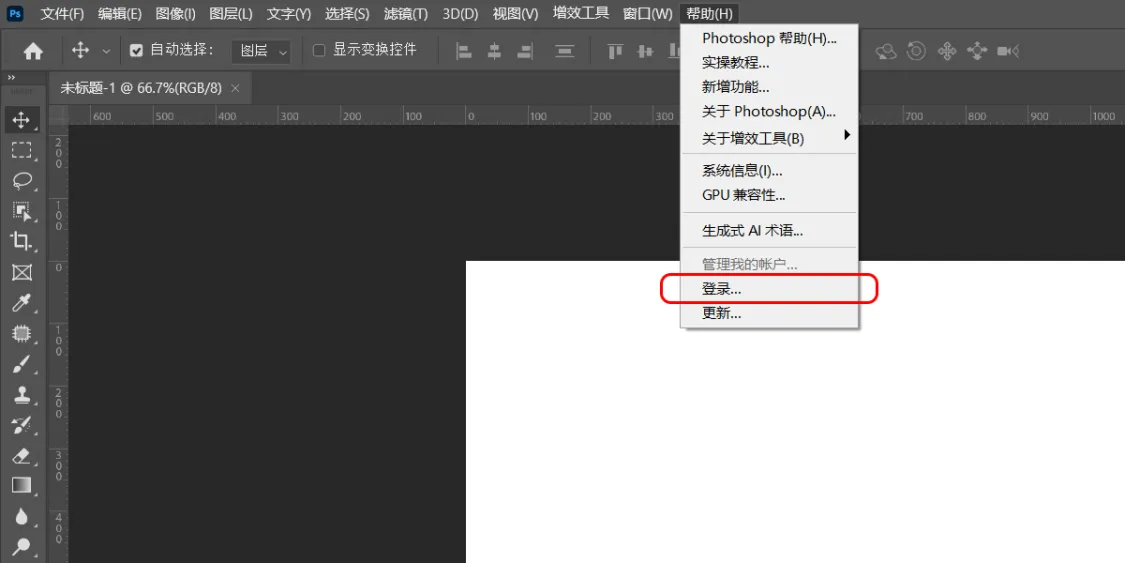Select the Object Selection tool
The image size is (1125, 563).
(x=22, y=211)
